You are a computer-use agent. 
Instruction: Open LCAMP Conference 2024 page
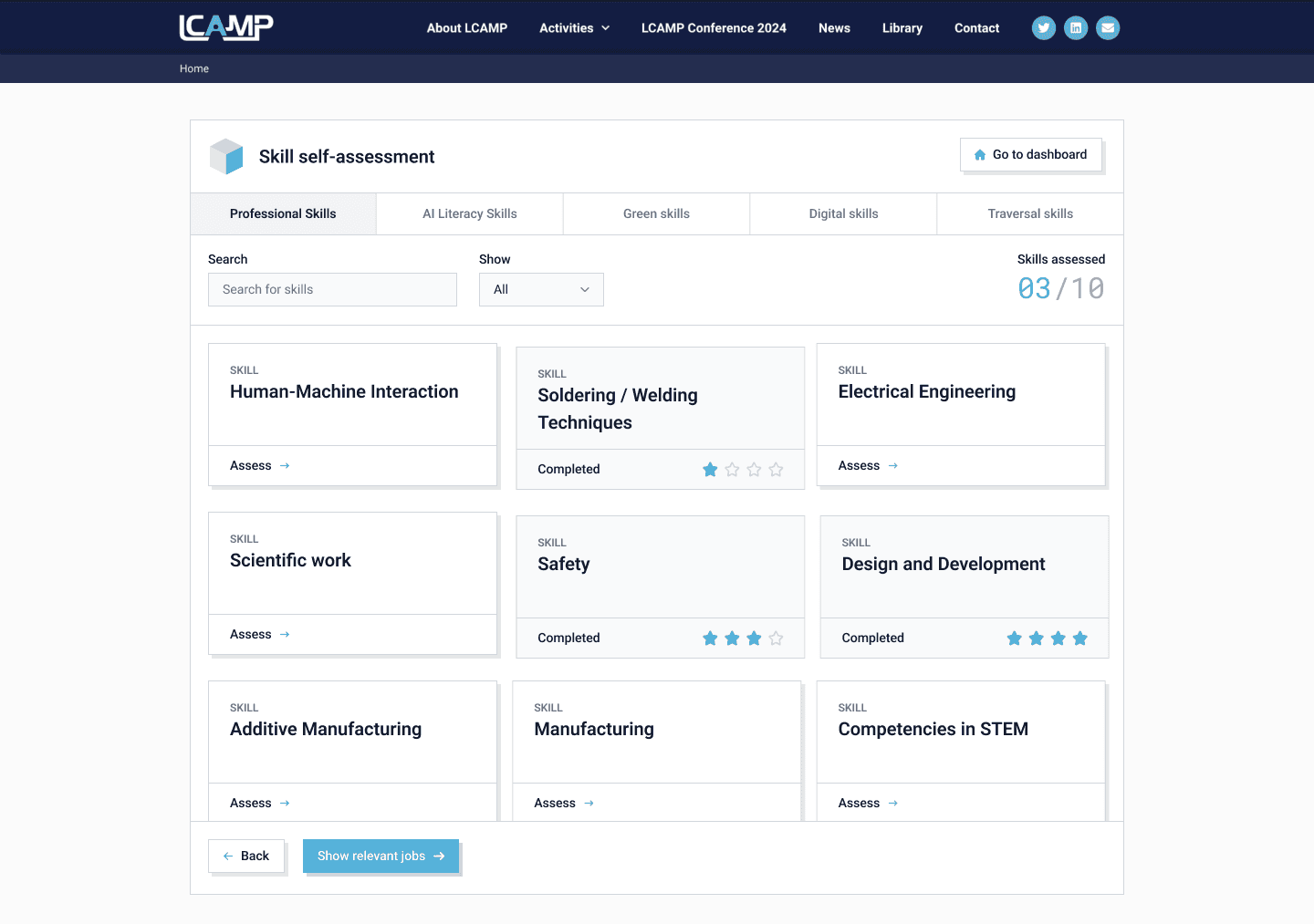714,28
